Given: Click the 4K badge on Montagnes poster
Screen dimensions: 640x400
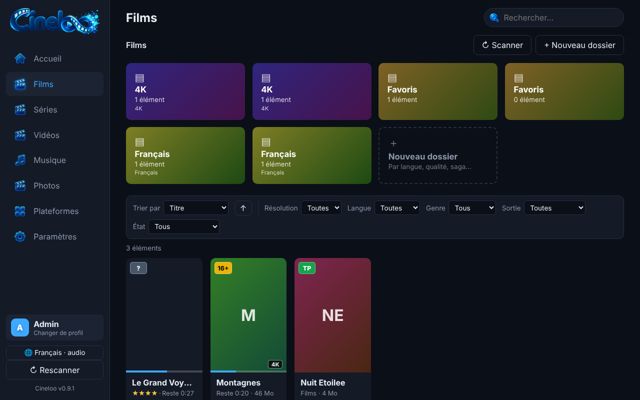Looking at the screenshot, I should (x=275, y=364).
